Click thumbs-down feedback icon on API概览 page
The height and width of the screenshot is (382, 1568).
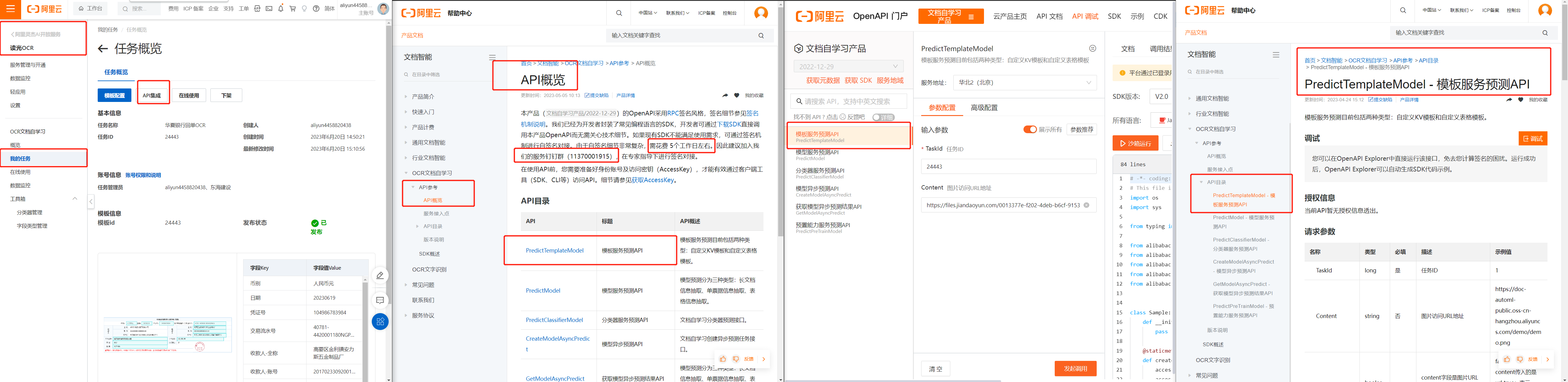click(735, 359)
